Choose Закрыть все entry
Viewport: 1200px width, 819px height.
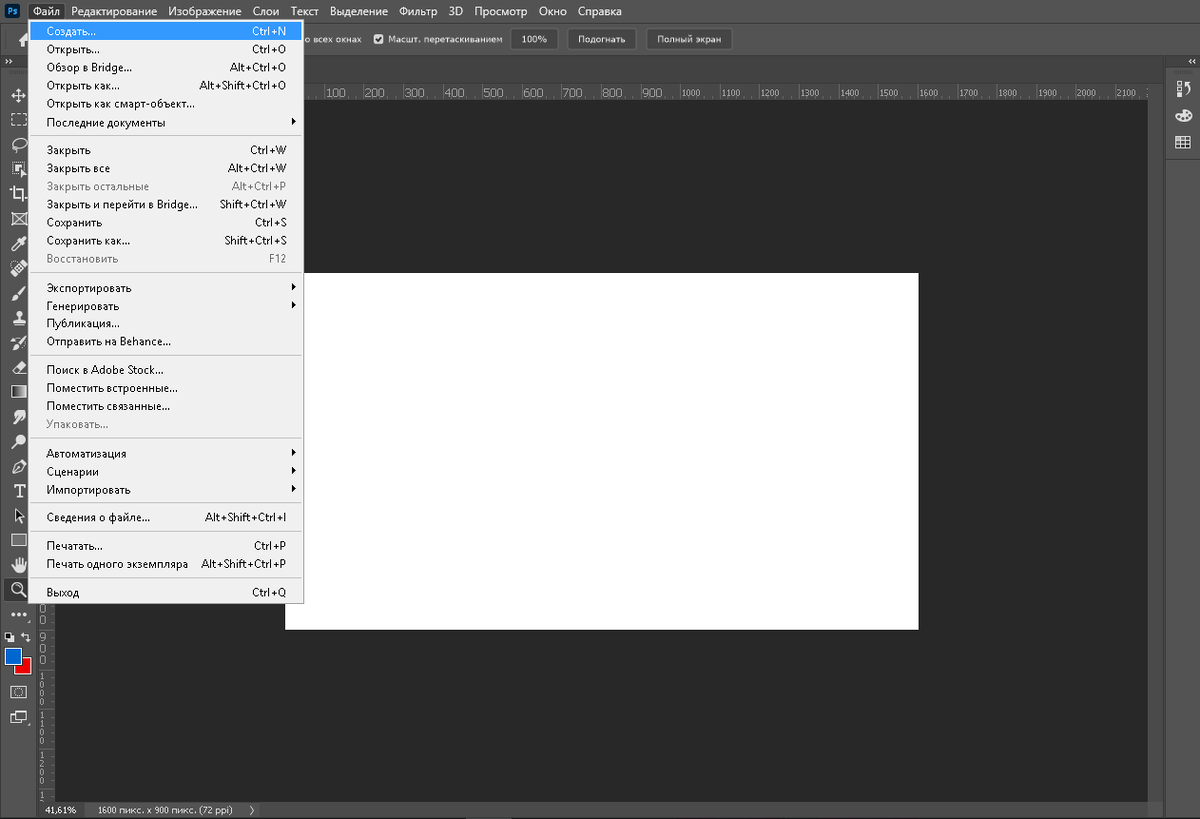[165, 168]
